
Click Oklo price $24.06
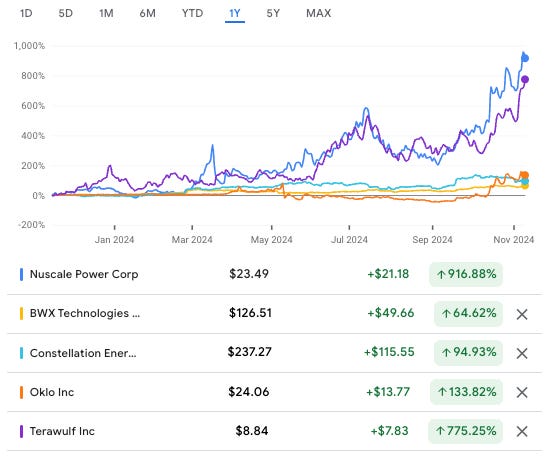[x=249, y=392]
